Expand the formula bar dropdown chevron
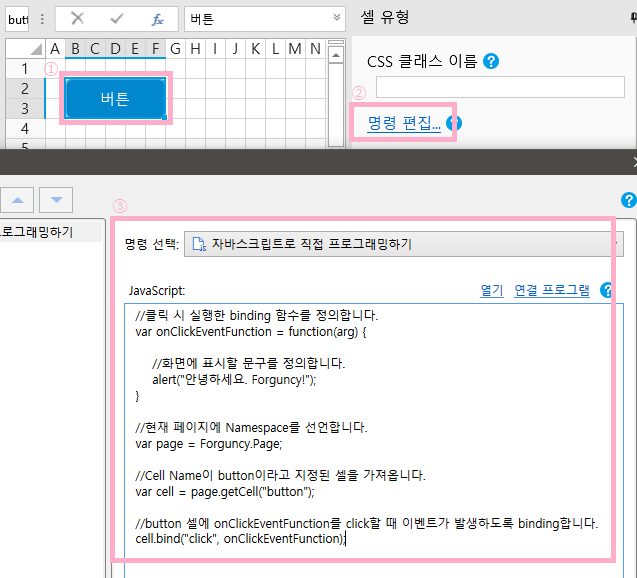The width and height of the screenshot is (637, 578). (x=337, y=19)
